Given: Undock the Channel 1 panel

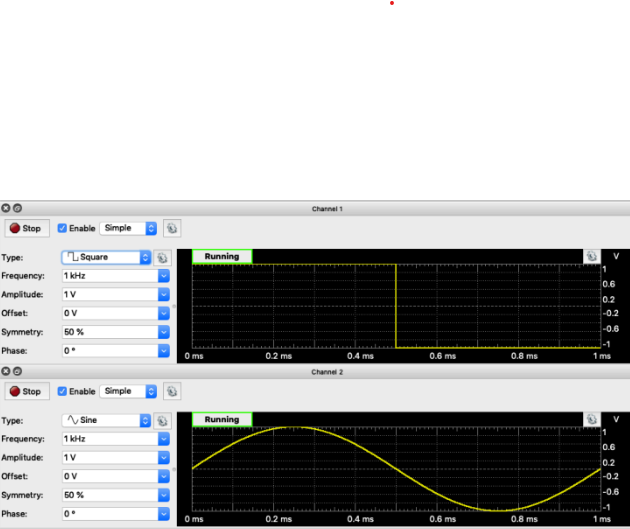Looking at the screenshot, I should pos(17,208).
